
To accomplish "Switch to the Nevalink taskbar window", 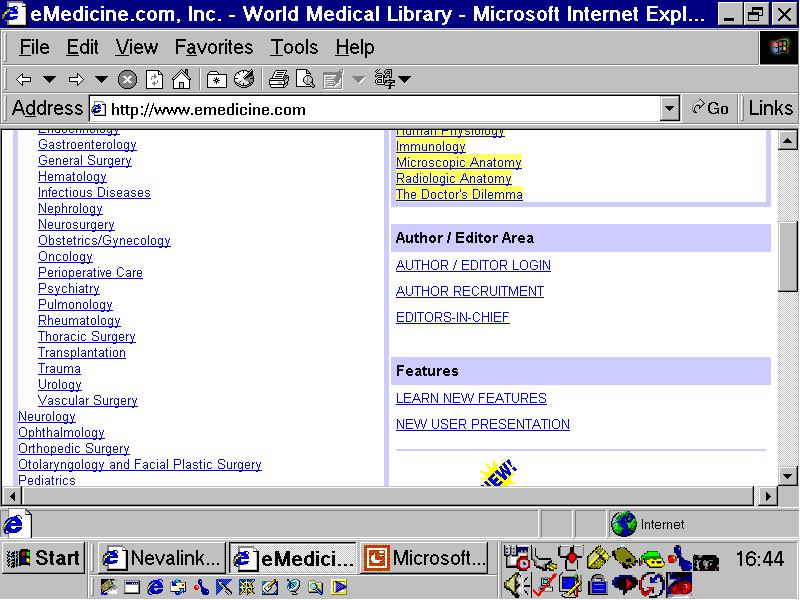I will [162, 558].
